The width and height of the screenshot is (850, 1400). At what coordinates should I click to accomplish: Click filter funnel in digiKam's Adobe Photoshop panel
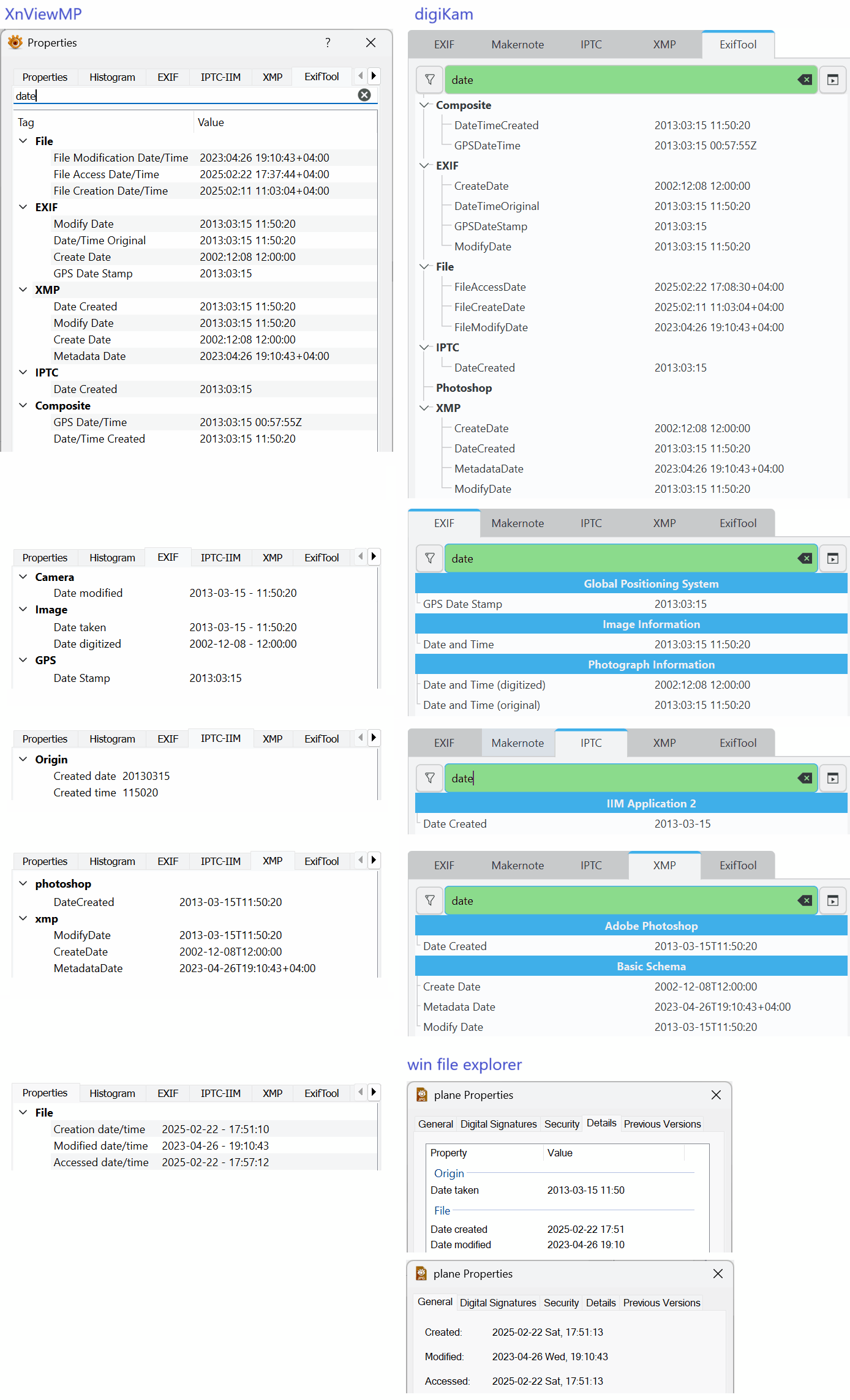click(430, 900)
